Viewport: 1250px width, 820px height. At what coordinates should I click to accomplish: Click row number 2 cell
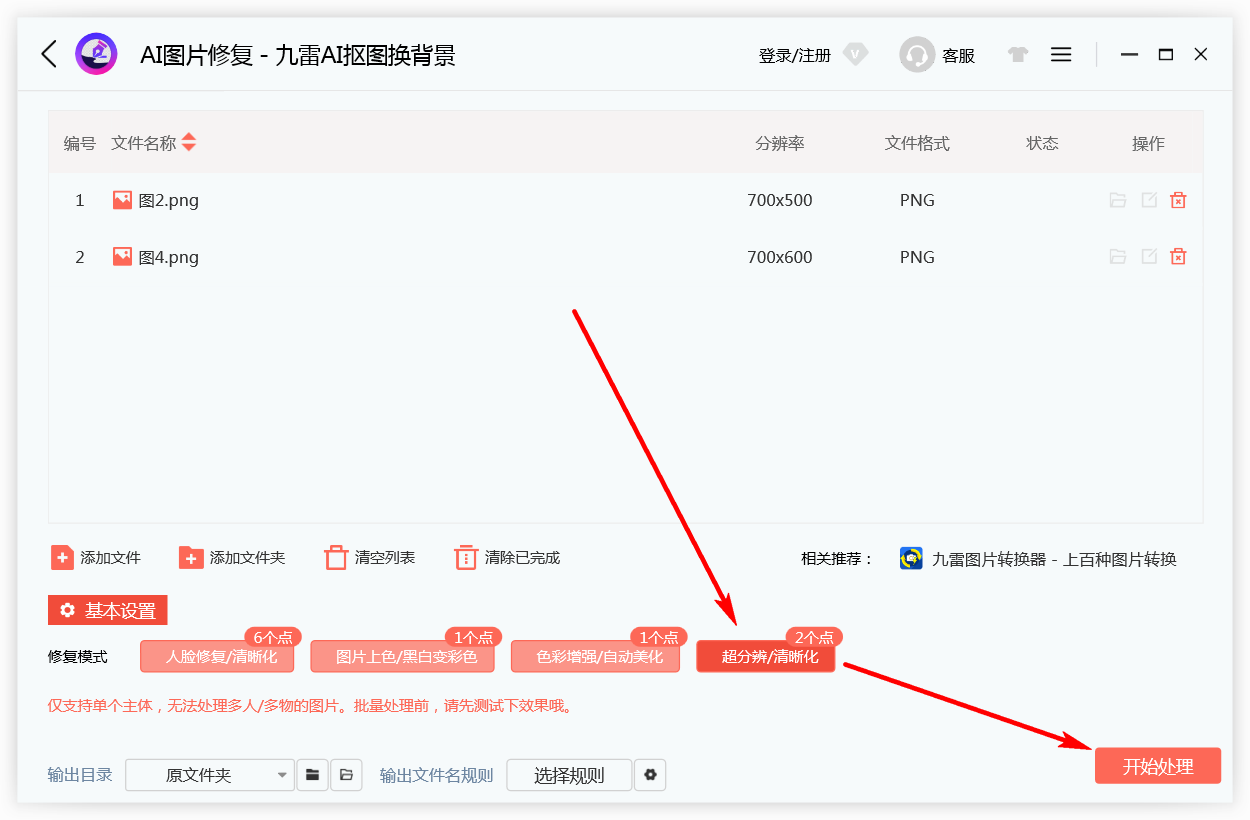tap(80, 257)
